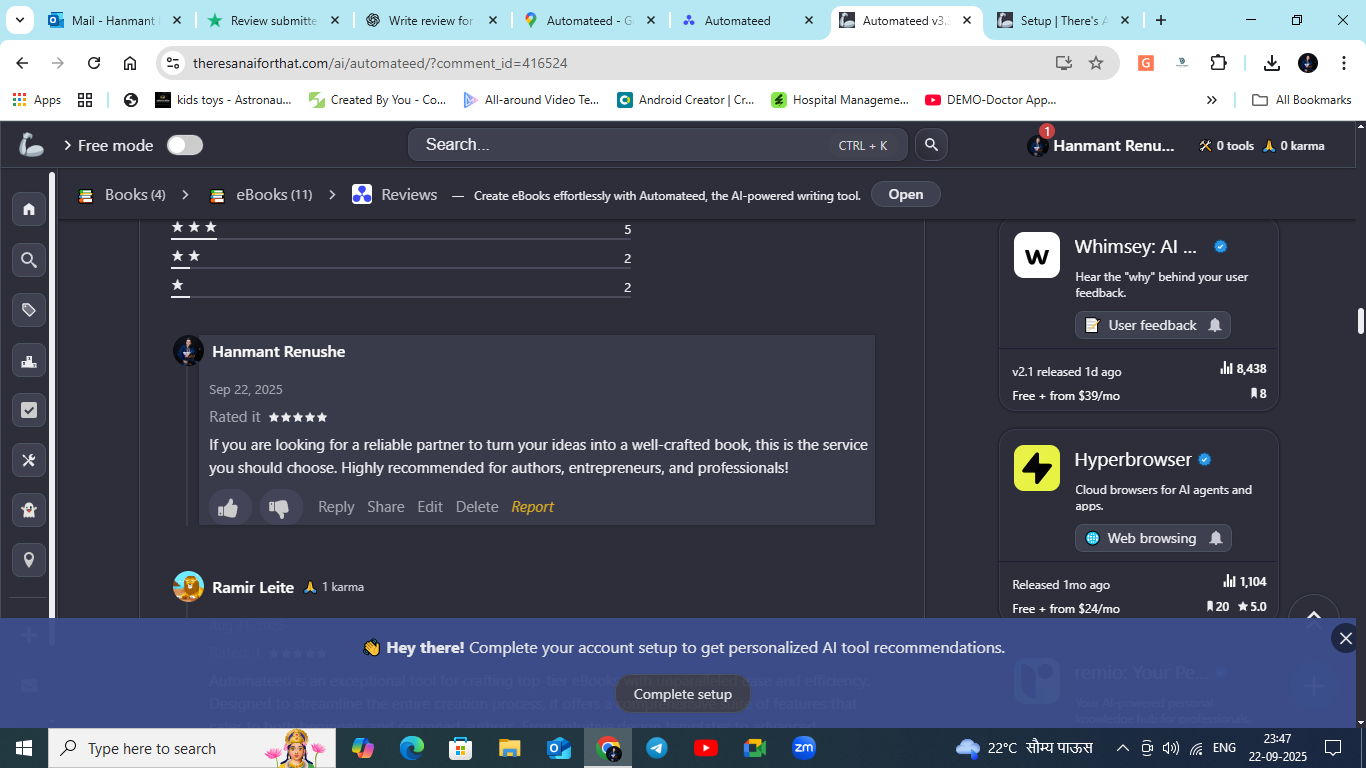Share Hanmant Renushe's review
1366x768 pixels.
coord(386,507)
